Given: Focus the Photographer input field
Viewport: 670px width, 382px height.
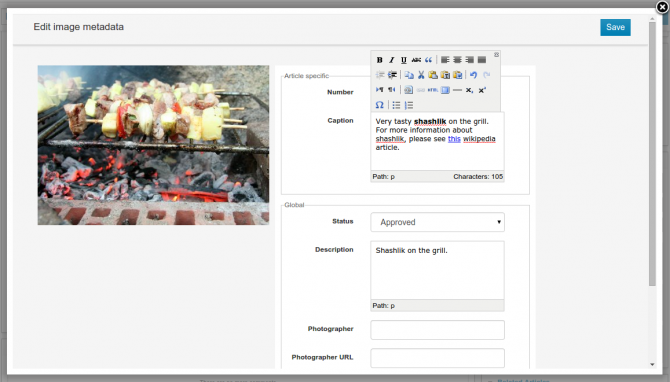Looking at the screenshot, I should click(438, 330).
